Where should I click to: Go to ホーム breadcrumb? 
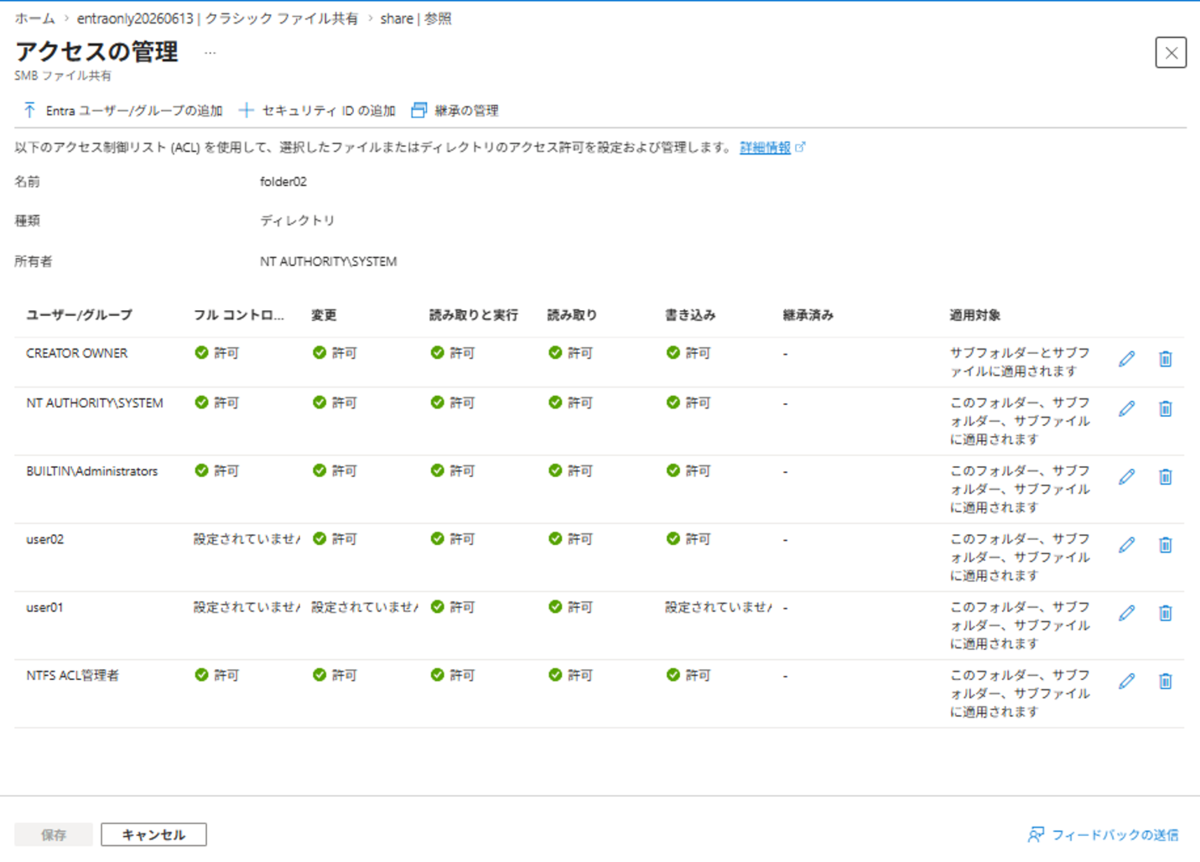click(x=35, y=19)
